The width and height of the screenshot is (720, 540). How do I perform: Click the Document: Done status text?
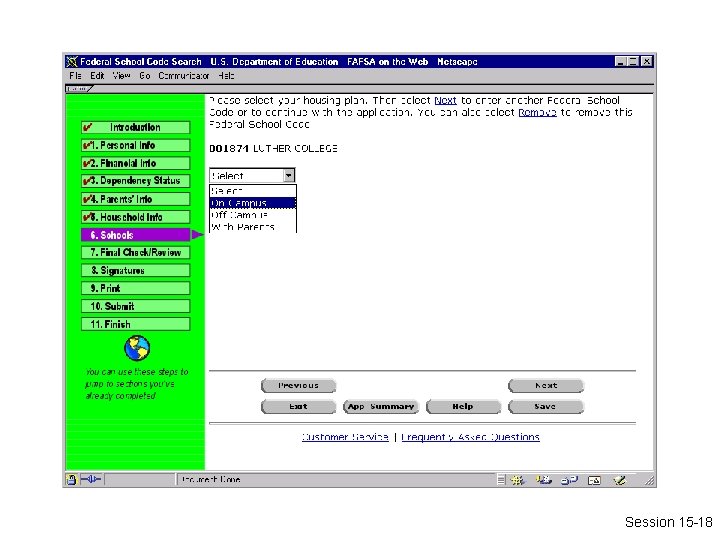[x=211, y=480]
